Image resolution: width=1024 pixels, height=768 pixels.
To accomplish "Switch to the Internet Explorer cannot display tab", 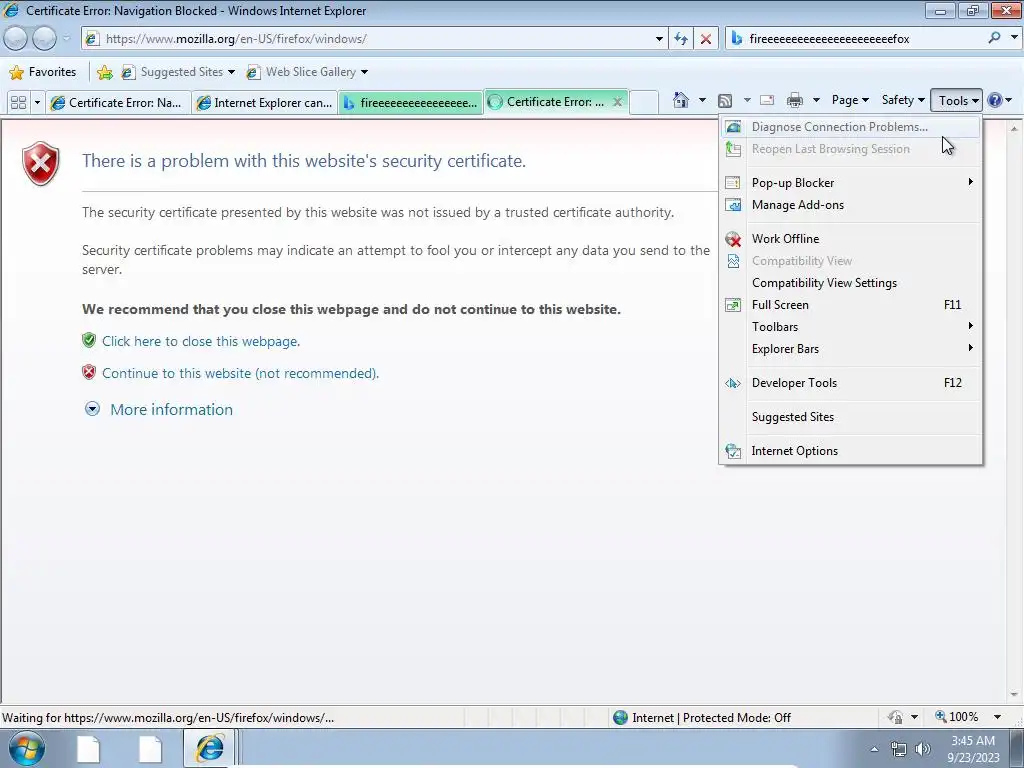I will pyautogui.click(x=264, y=103).
